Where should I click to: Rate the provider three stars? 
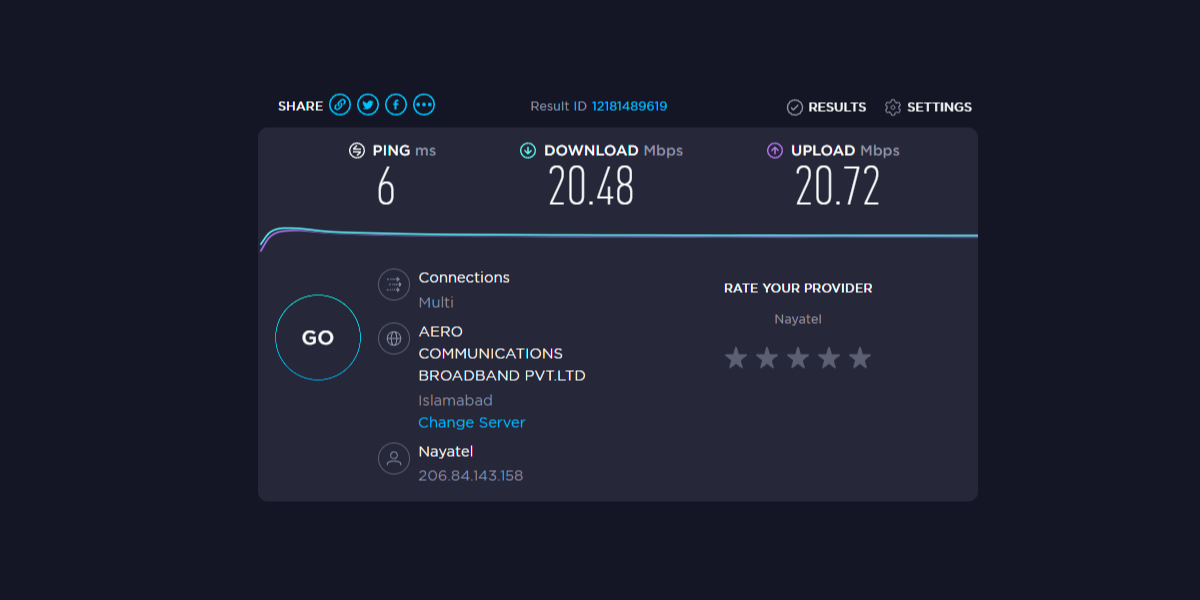pos(798,358)
